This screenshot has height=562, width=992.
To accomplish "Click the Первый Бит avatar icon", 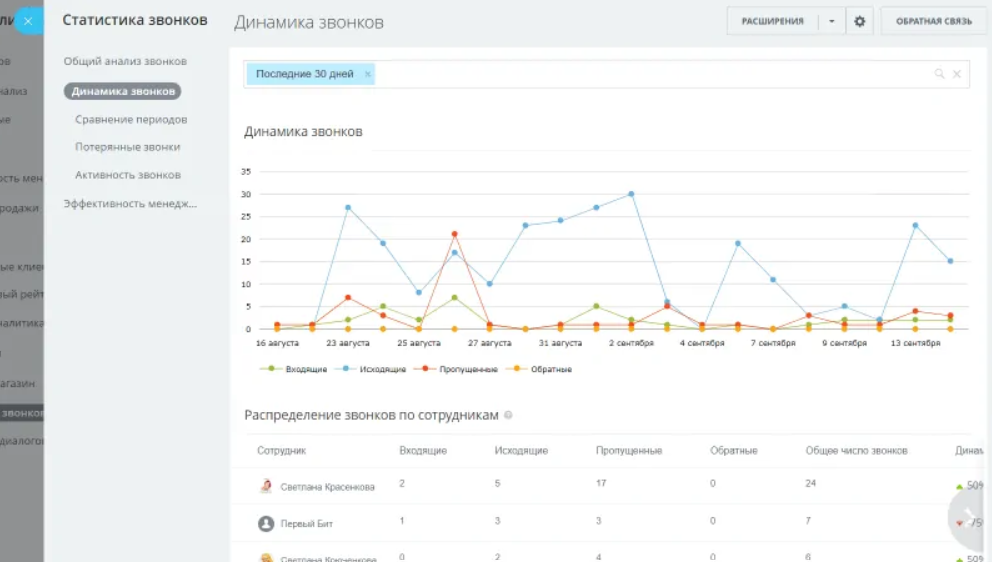I will 266,523.
